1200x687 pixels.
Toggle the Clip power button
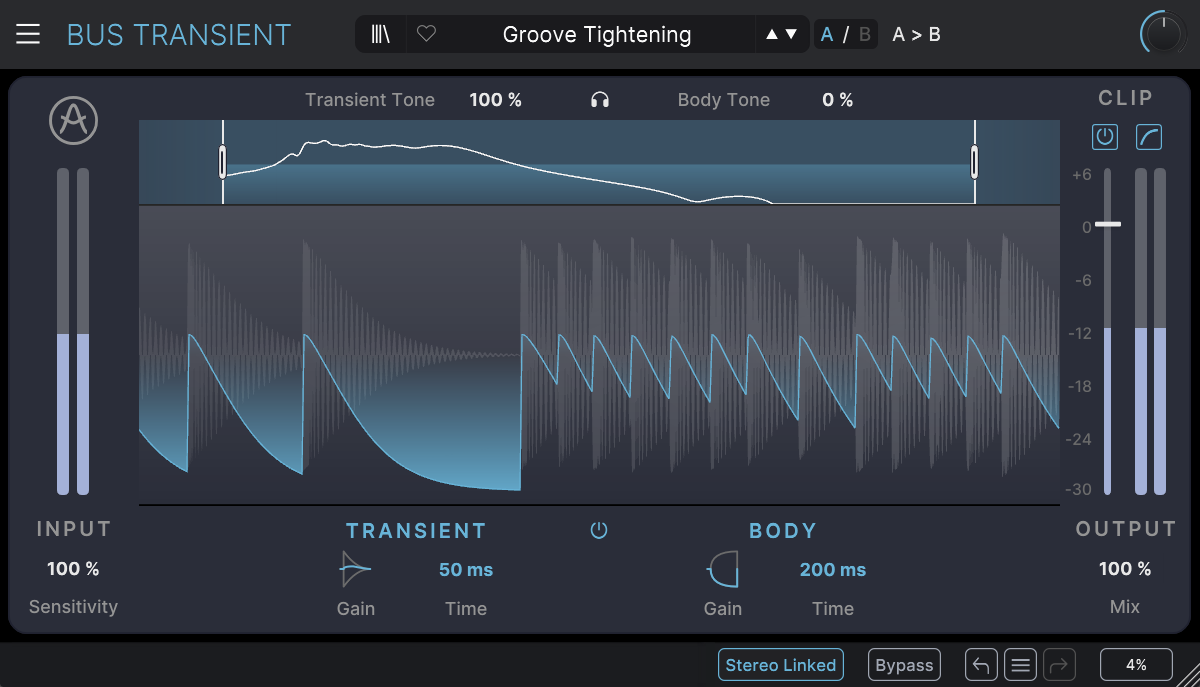[1104, 137]
